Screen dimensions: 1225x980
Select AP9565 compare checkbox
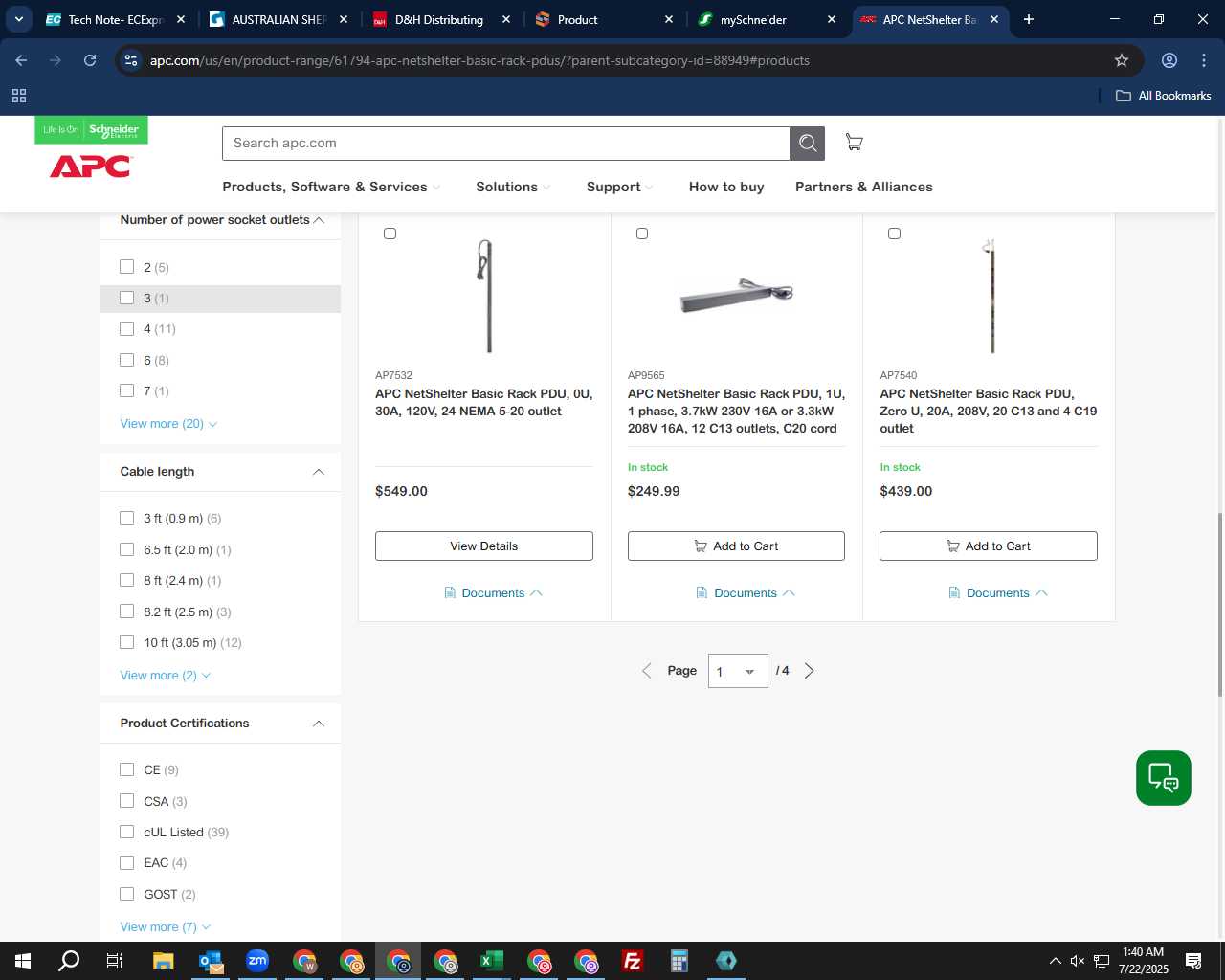(642, 234)
